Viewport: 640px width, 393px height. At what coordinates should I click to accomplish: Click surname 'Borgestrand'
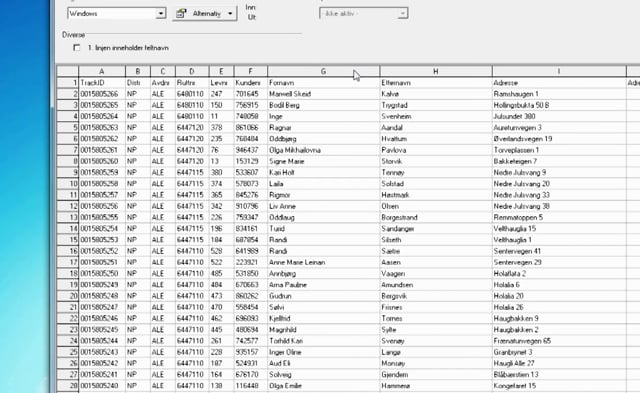click(399, 218)
